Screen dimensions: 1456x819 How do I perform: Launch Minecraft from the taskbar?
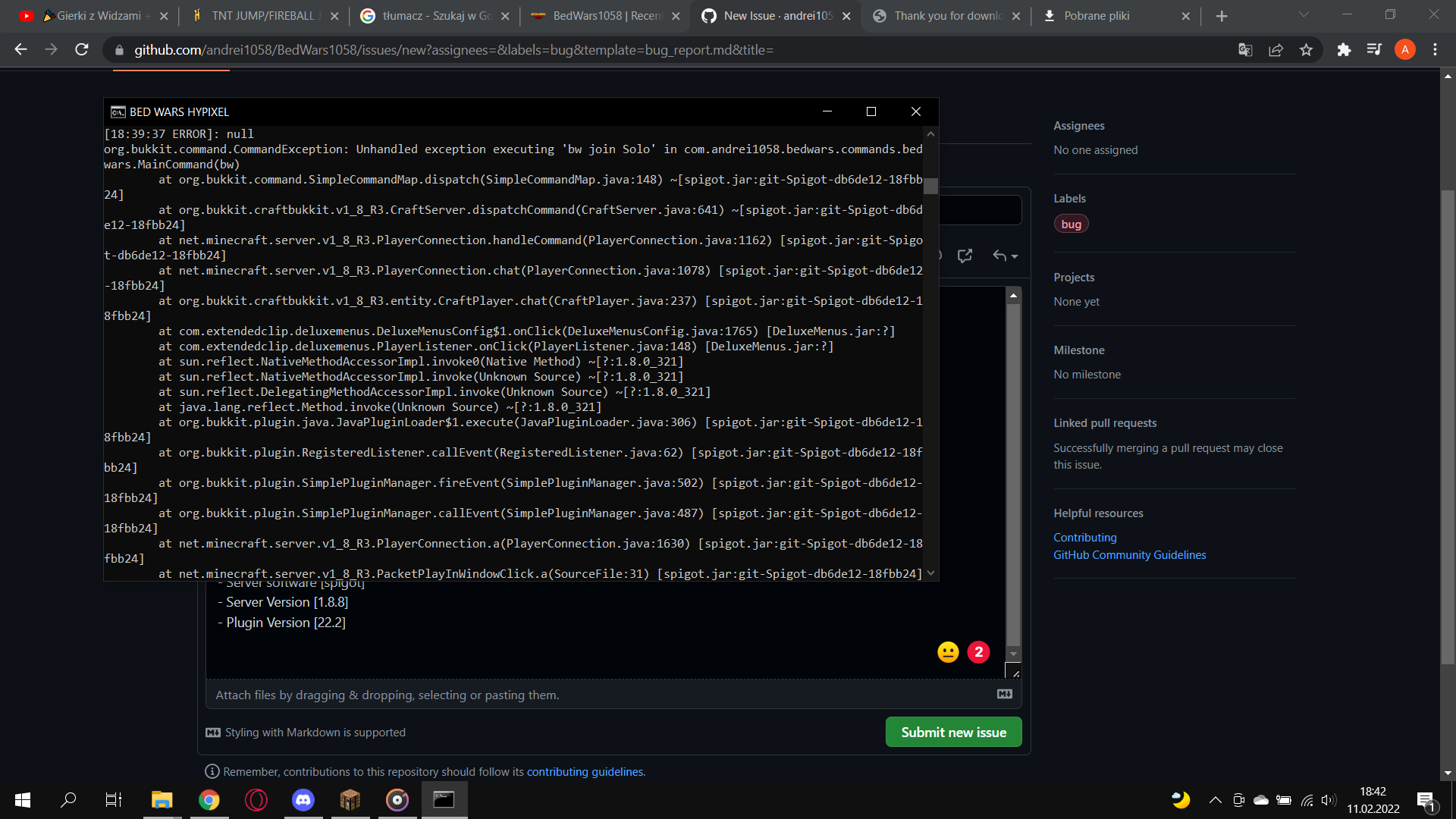tap(350, 799)
